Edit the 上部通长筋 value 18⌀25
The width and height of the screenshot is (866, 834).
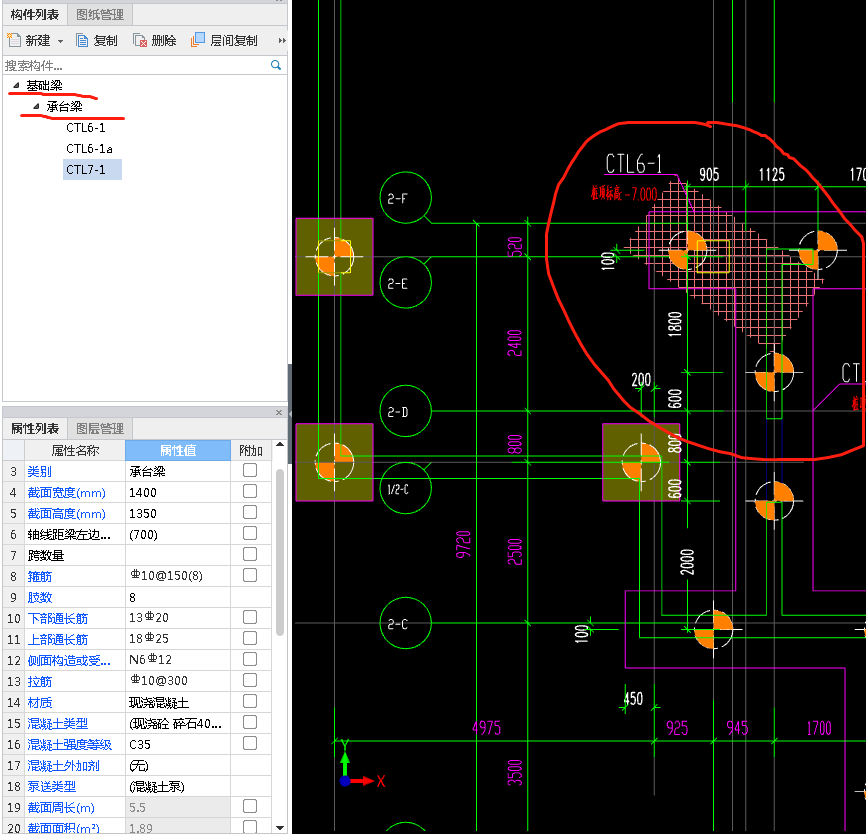tap(178, 640)
